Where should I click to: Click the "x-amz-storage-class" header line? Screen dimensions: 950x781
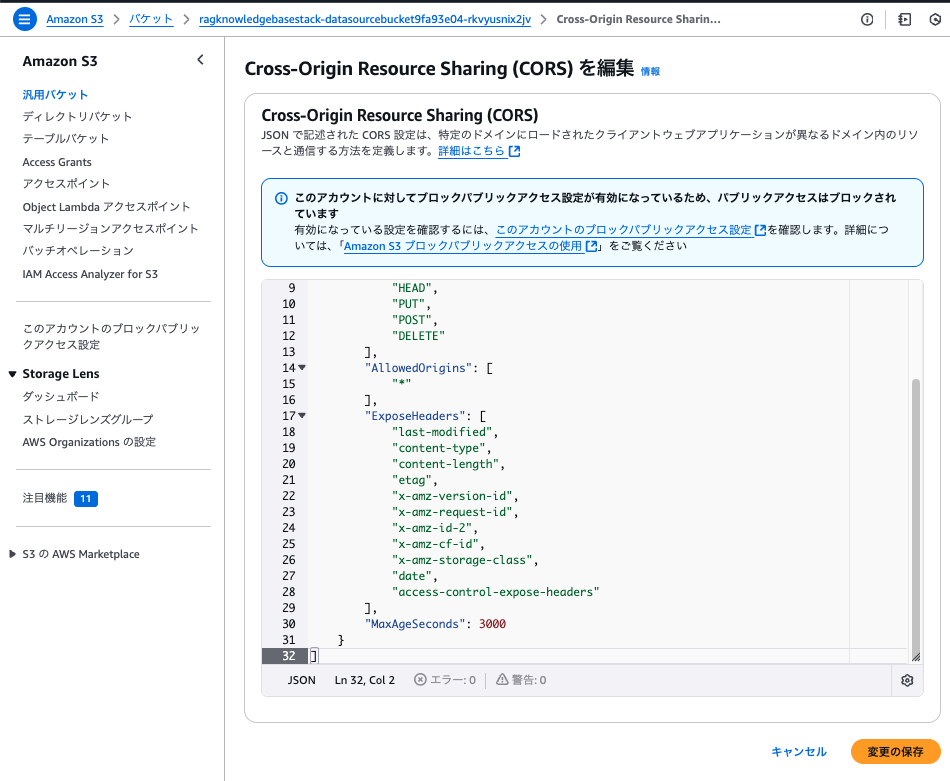pos(465,560)
